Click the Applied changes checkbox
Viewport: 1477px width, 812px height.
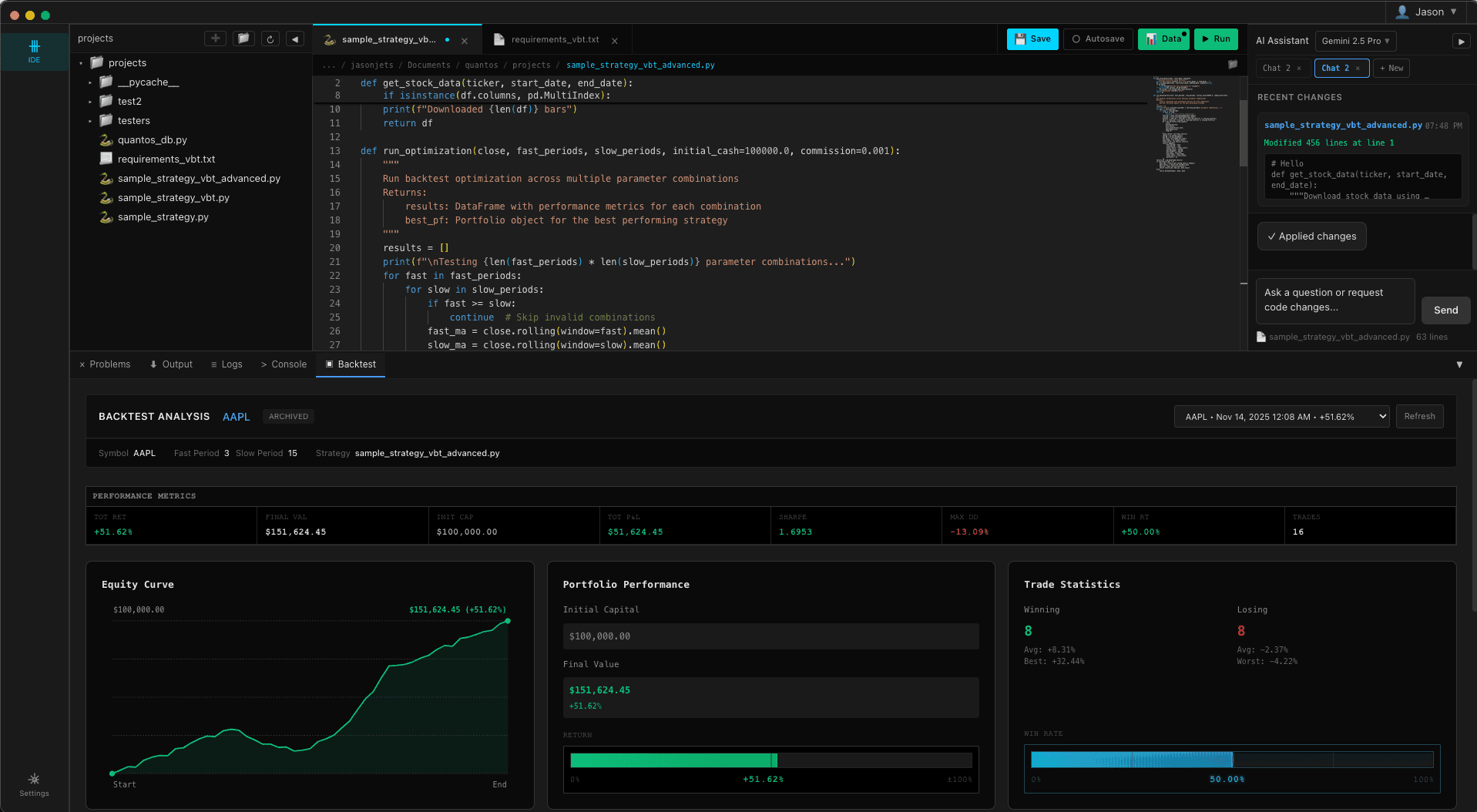click(x=1311, y=236)
